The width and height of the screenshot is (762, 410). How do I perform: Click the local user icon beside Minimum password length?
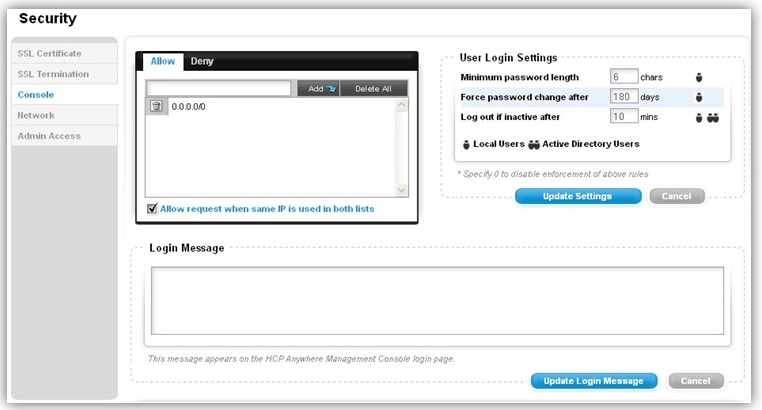(699, 77)
